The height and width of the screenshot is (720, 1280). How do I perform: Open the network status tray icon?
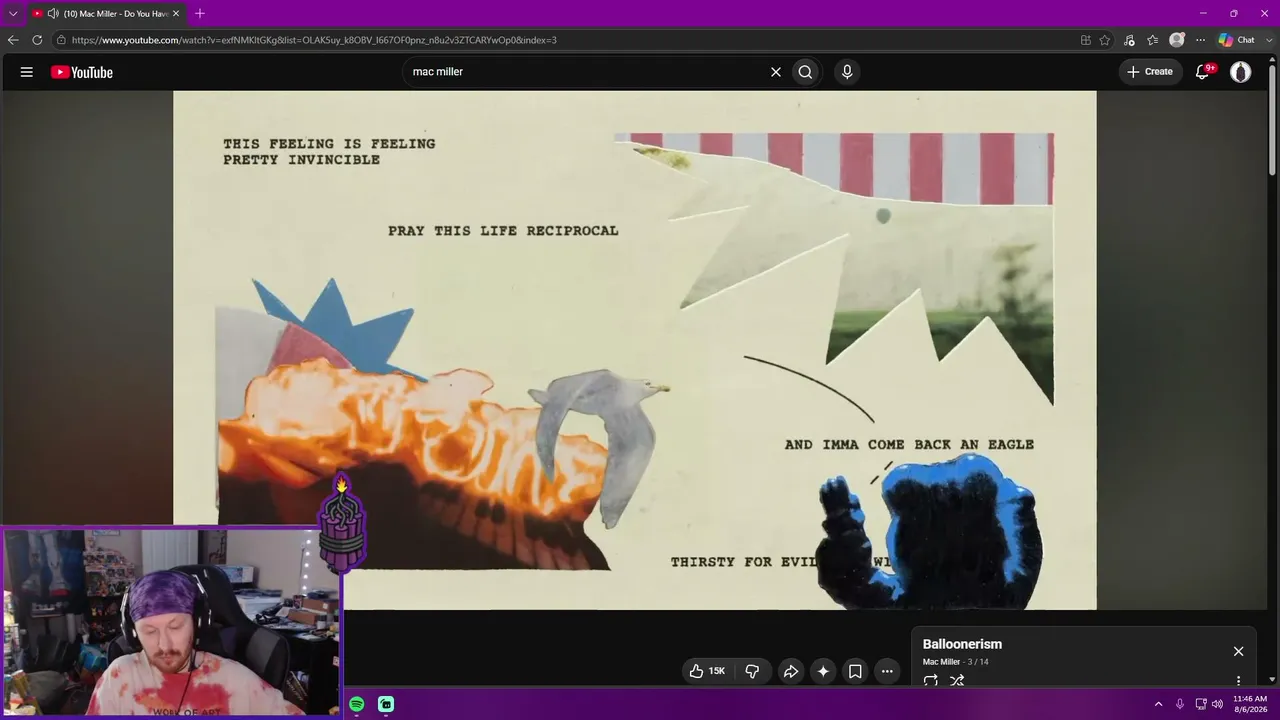1201,704
